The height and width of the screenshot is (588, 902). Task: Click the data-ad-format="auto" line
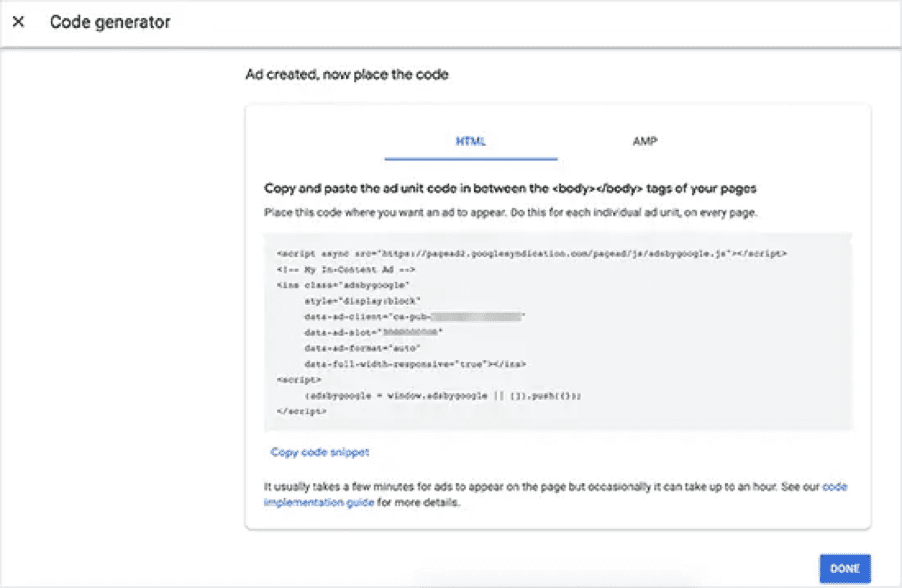[x=362, y=348]
